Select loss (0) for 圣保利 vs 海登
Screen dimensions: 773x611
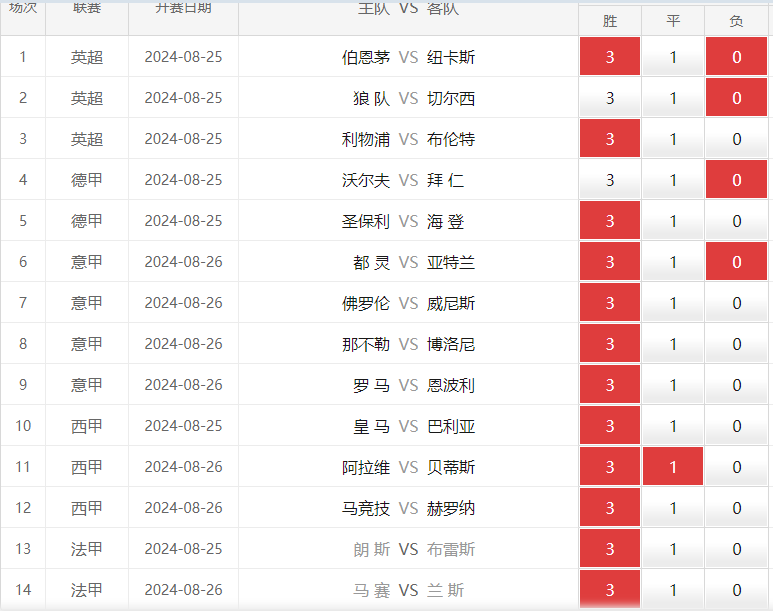736,220
